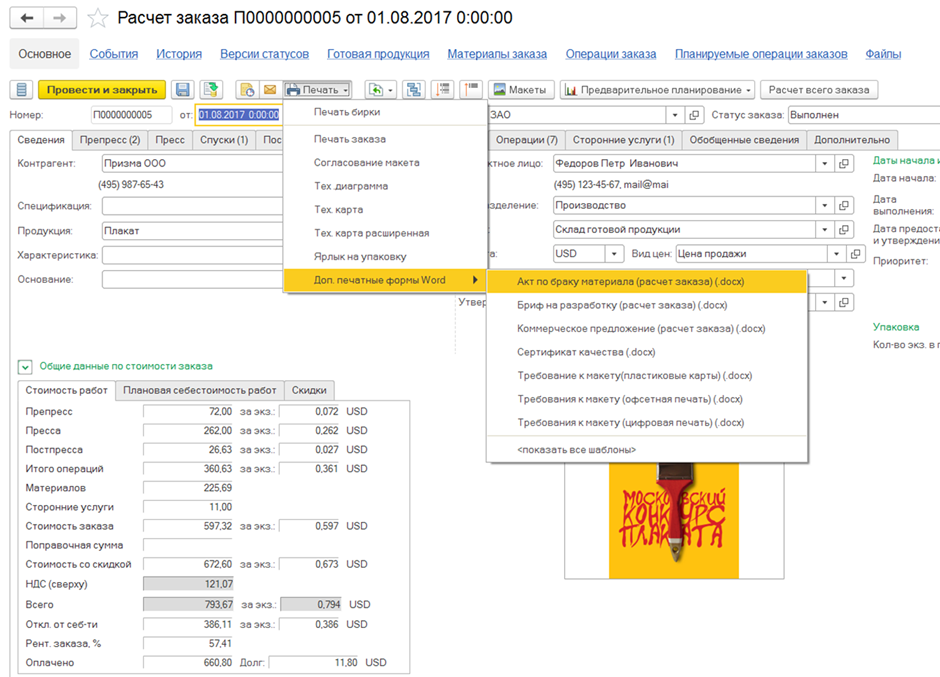Viewport: 940px width, 677px height.
Task: Open the Контактное лицо record via open icon
Action: [x=845, y=163]
